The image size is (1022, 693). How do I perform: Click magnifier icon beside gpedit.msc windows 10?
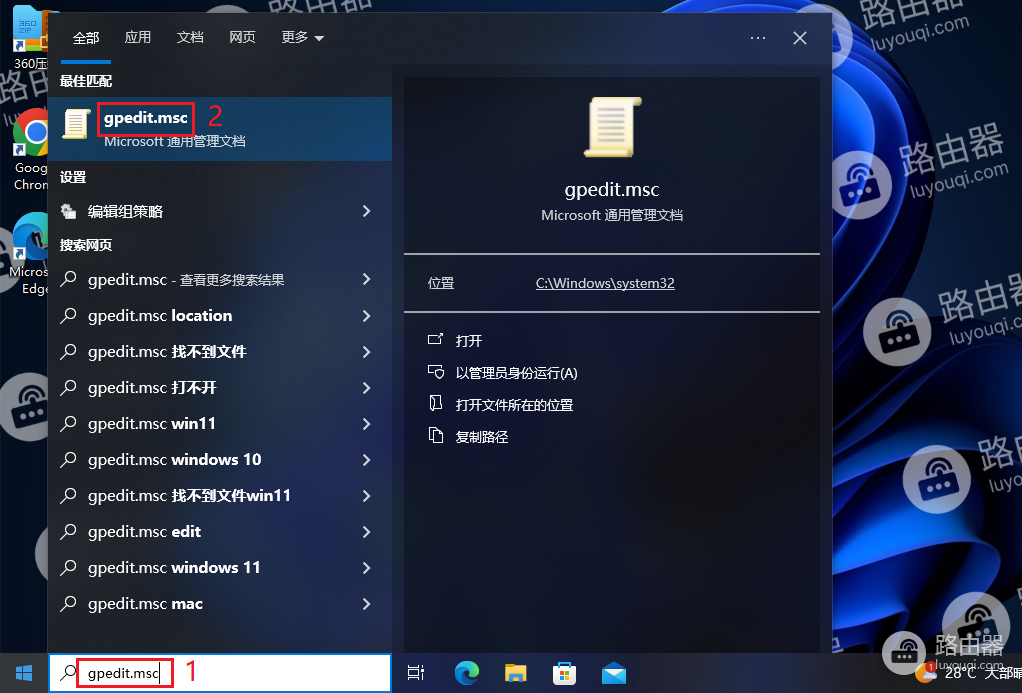point(68,460)
